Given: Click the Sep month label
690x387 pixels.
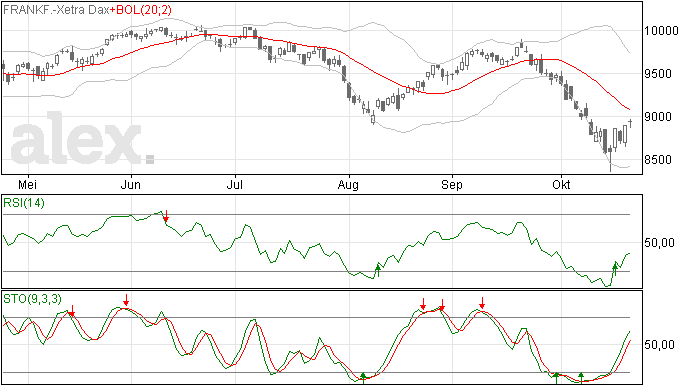Looking at the screenshot, I should 452,184.
